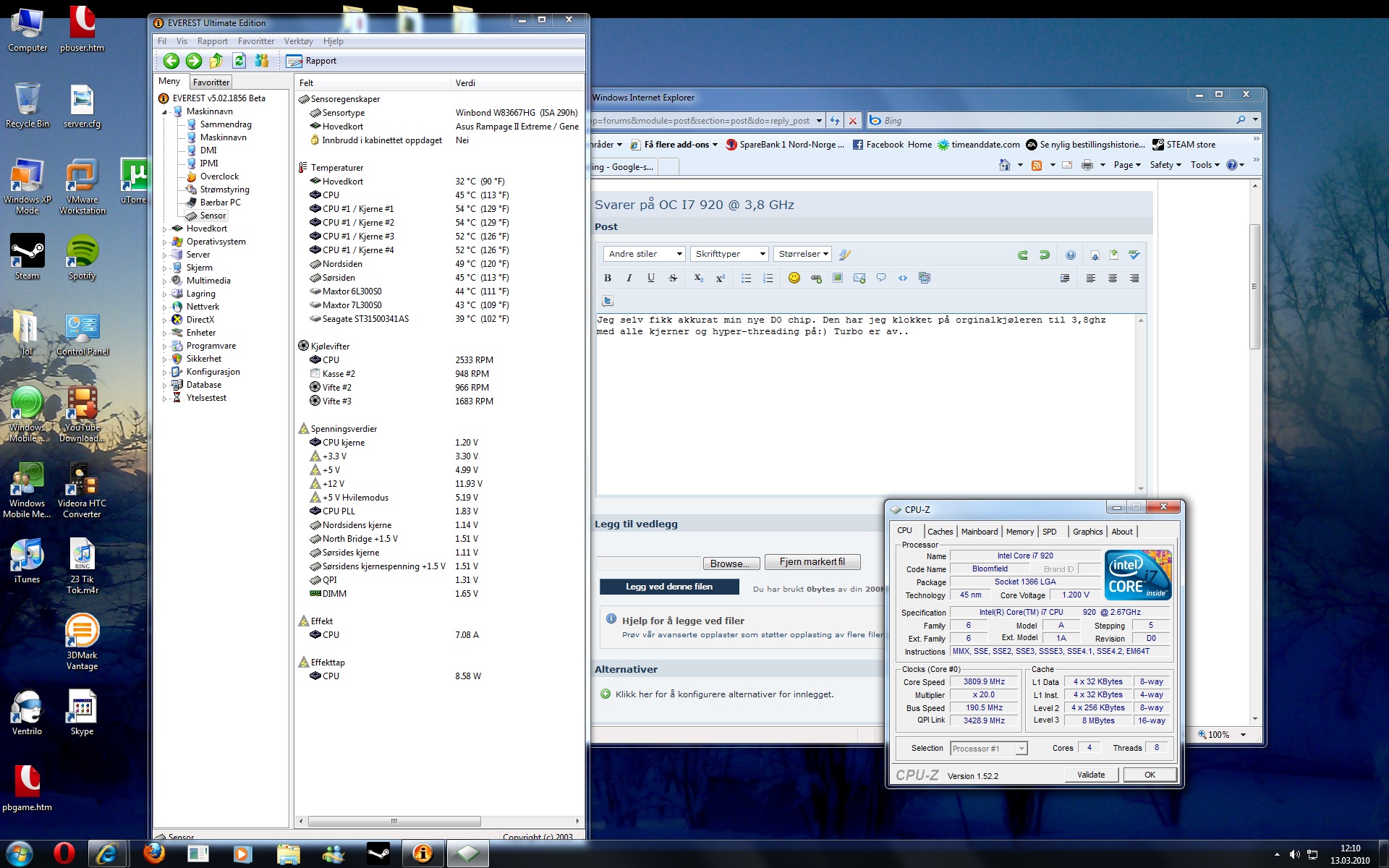
Task: Toggle Bold formatting in the post editor
Action: point(608,278)
